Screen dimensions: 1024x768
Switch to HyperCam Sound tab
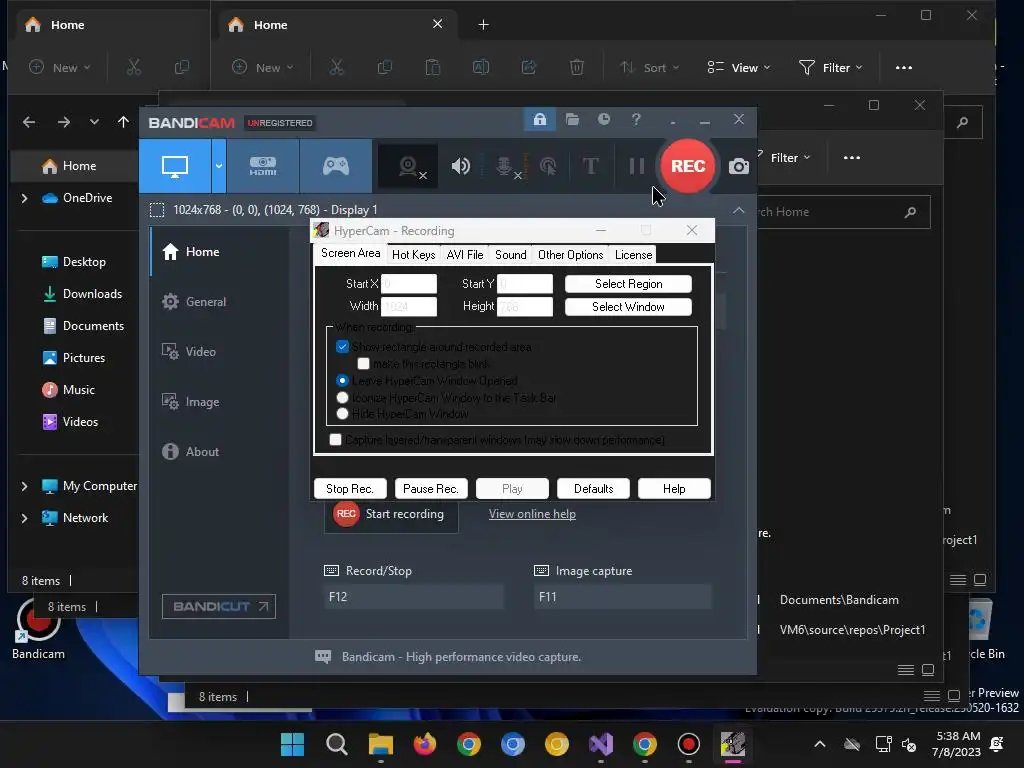[x=511, y=255]
